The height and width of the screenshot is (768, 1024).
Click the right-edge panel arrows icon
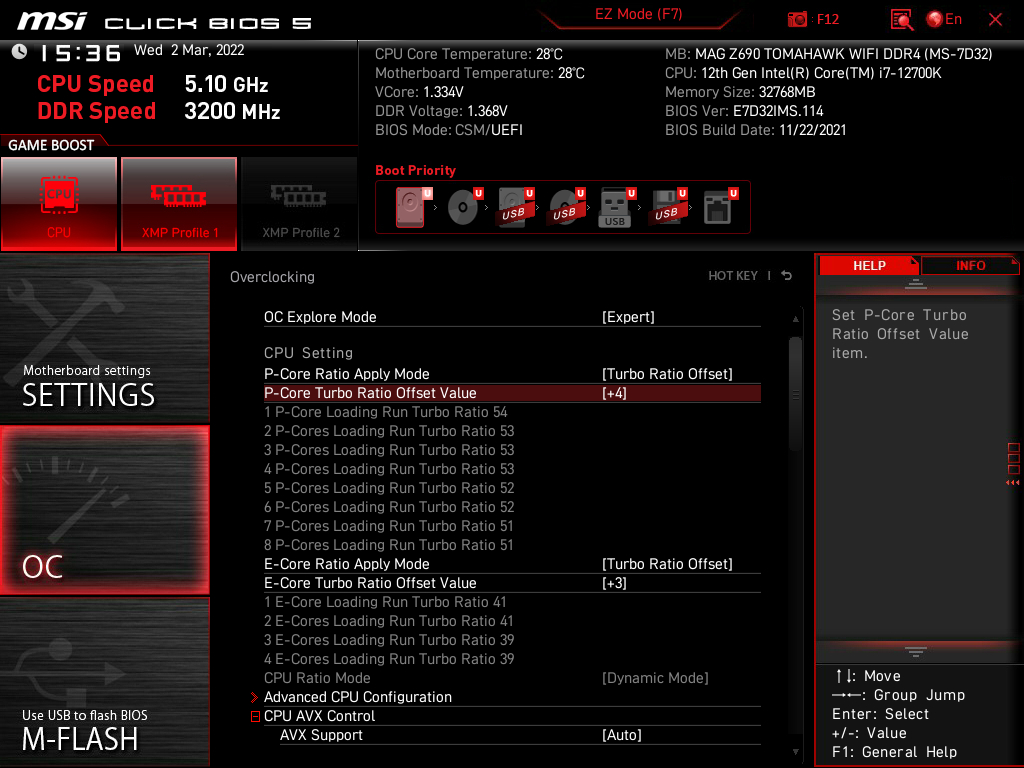1013,464
